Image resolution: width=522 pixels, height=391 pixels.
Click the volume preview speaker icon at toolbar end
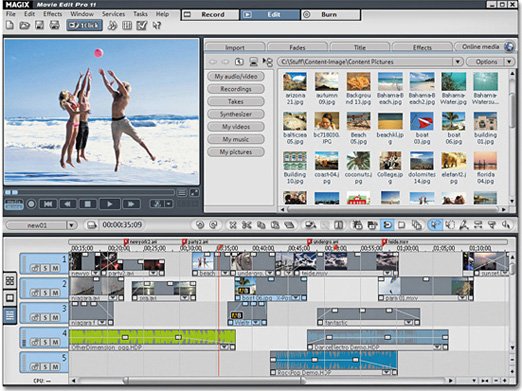506,225
